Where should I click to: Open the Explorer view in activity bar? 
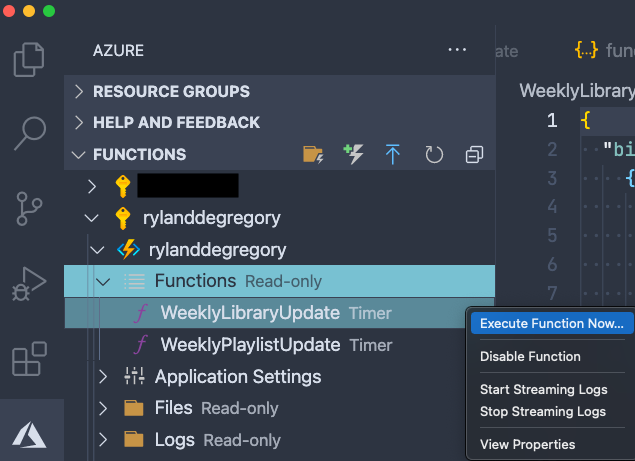tap(29, 60)
